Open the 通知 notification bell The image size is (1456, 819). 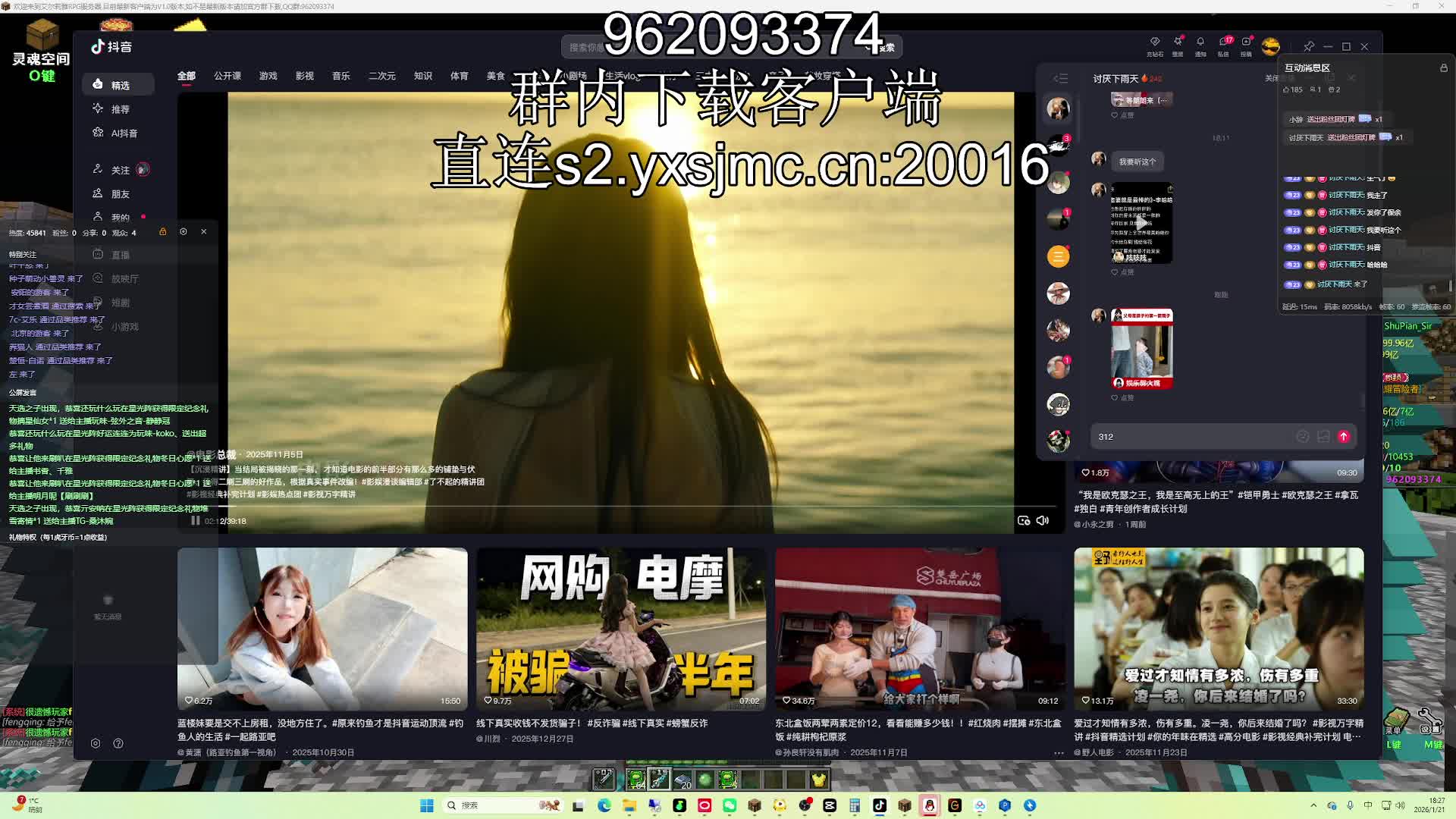[1200, 42]
